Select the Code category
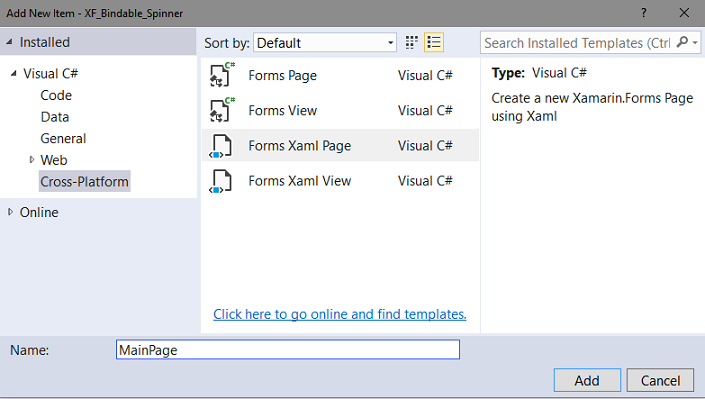This screenshot has width=705, height=399. (56, 95)
